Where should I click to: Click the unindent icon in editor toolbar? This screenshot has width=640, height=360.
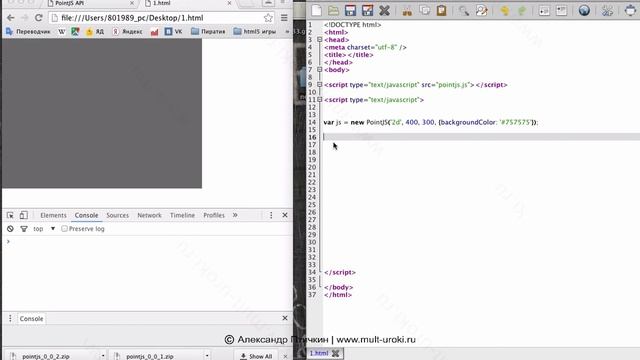point(562,10)
